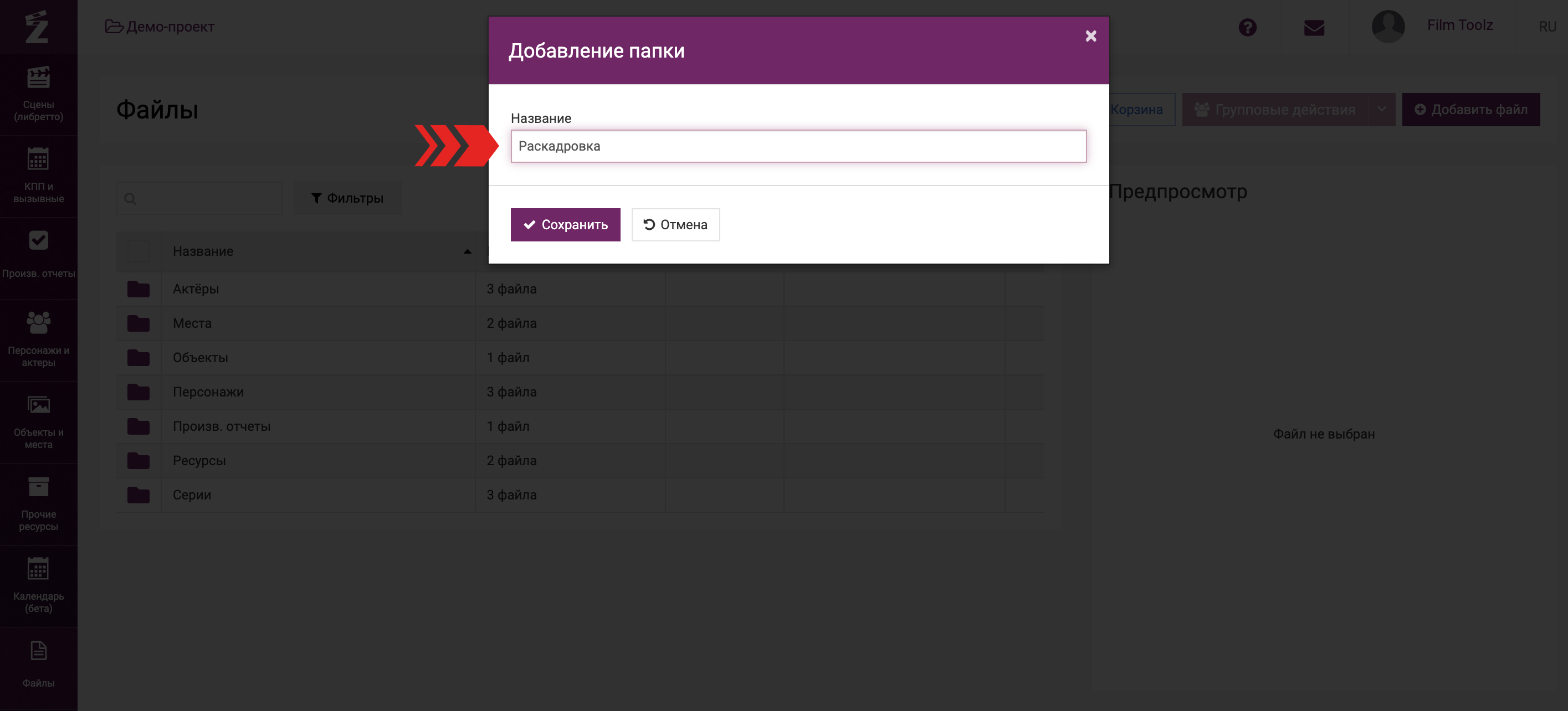Save the new folder with Сохранить
The image size is (1568, 711).
point(565,225)
